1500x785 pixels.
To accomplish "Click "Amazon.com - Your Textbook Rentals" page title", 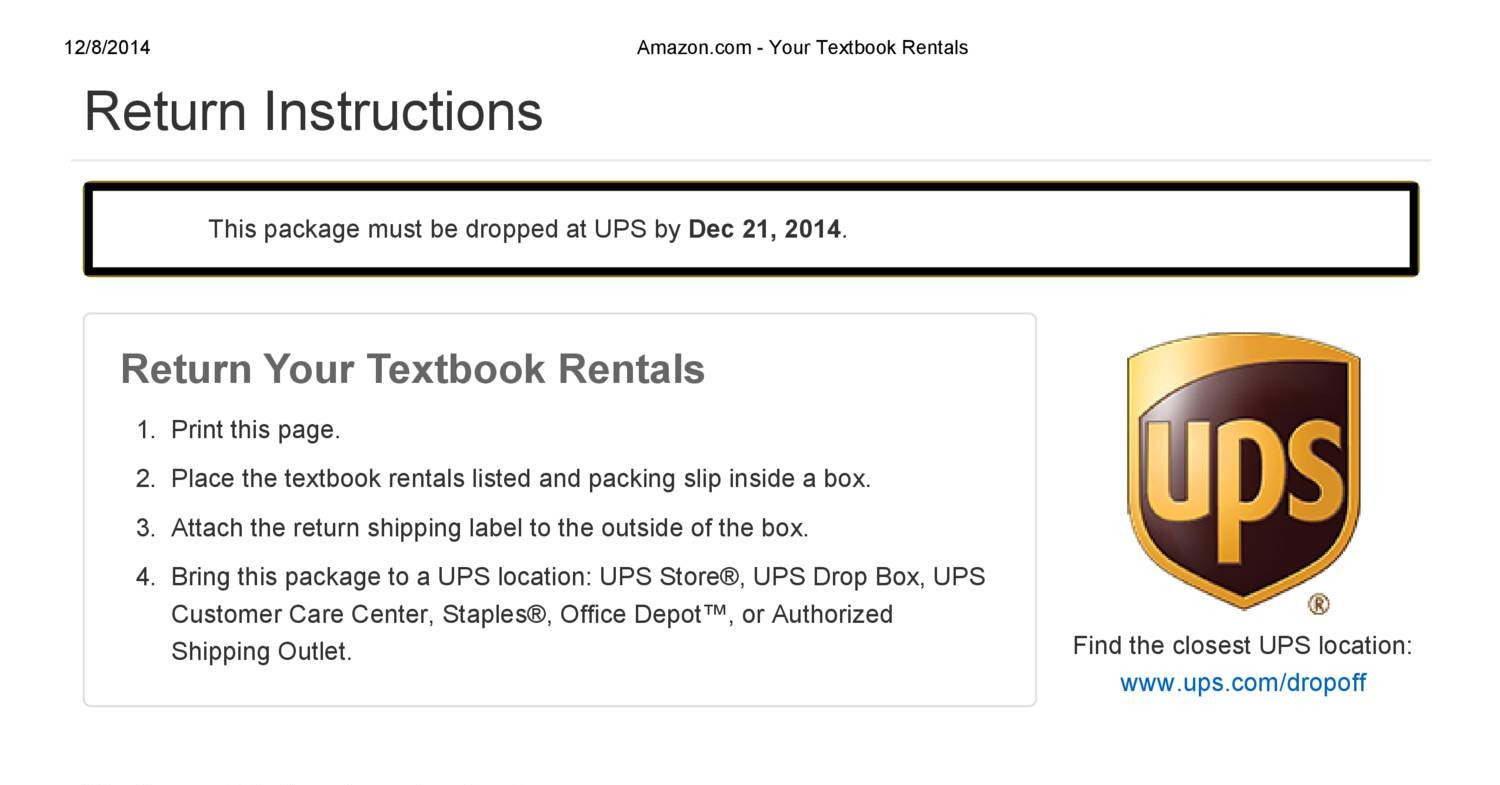I will pos(802,48).
